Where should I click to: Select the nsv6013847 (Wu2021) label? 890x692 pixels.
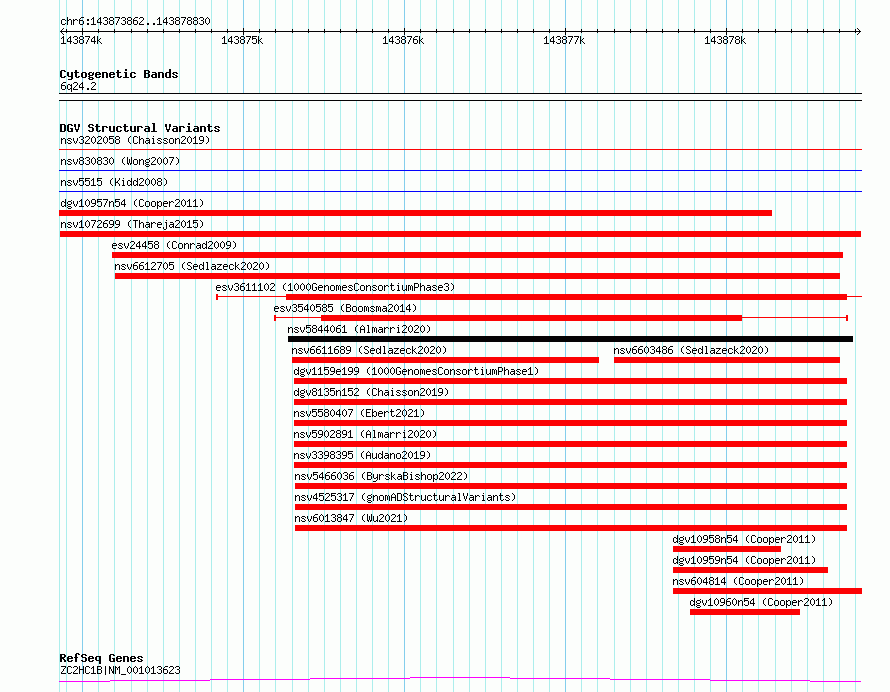[351, 518]
